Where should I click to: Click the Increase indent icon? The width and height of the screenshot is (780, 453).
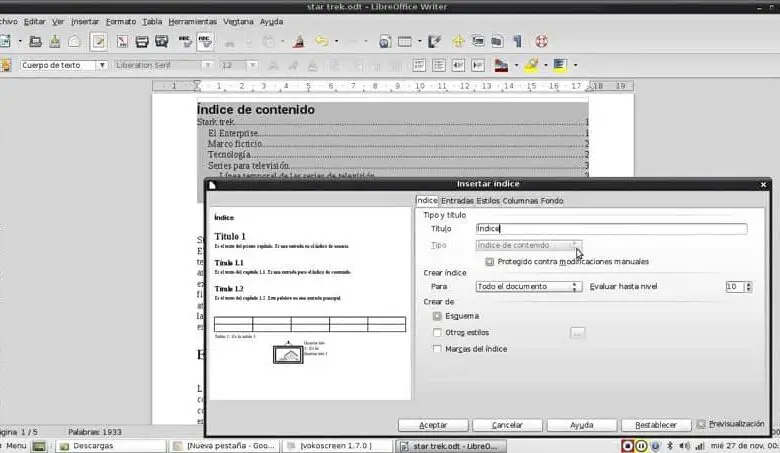click(x=478, y=65)
